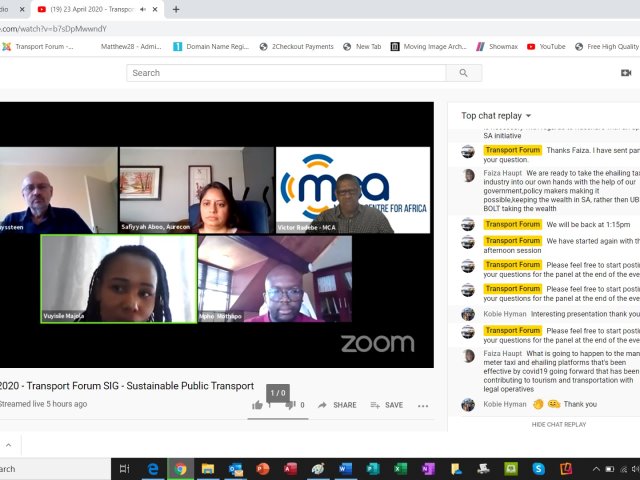Open Word from the taskbar
The height and width of the screenshot is (480, 640).
[346, 469]
